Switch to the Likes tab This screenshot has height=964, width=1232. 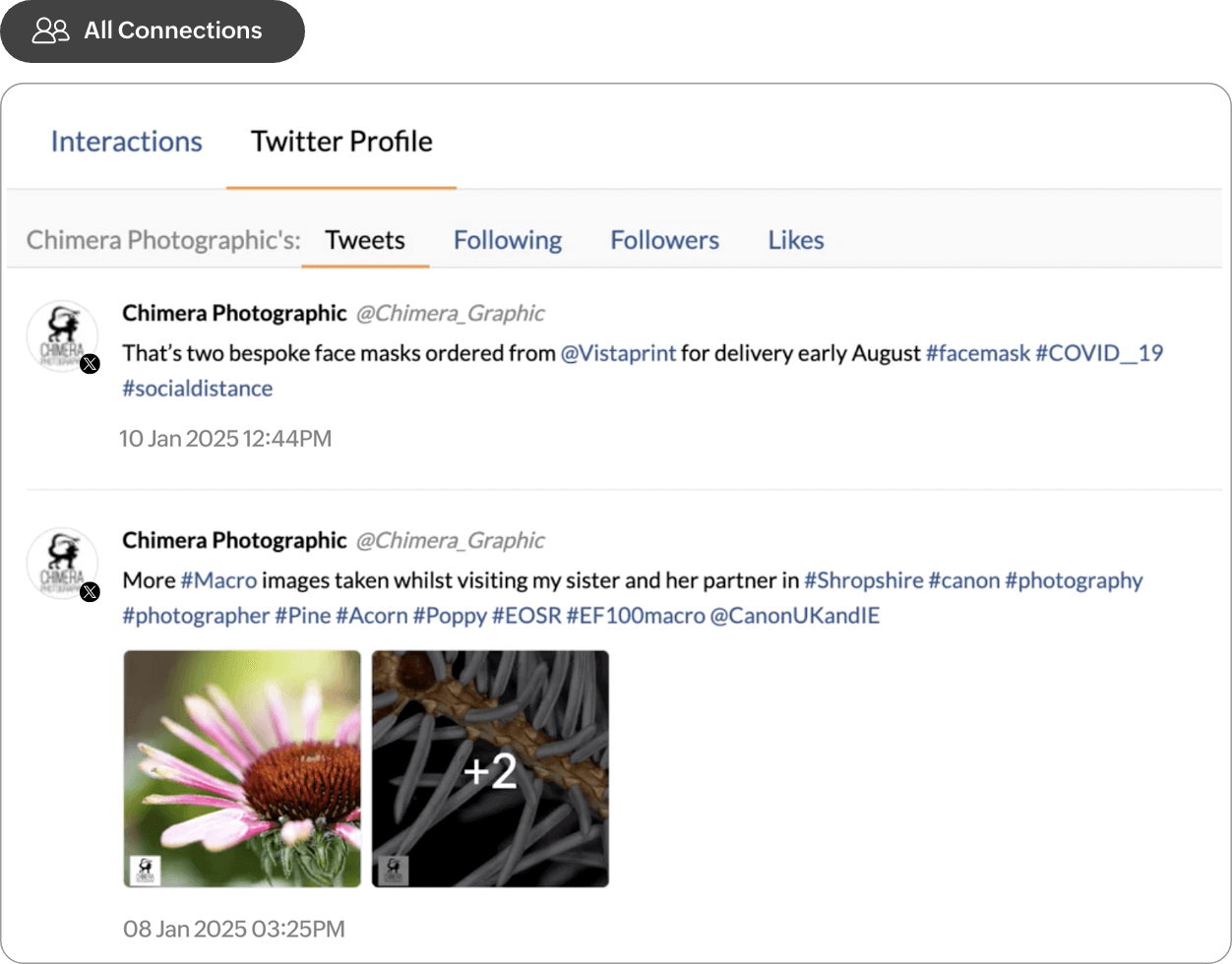[795, 240]
